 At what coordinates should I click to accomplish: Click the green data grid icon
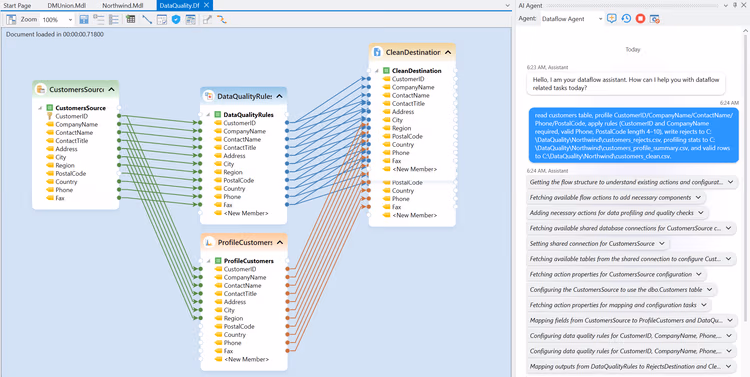pos(130,20)
